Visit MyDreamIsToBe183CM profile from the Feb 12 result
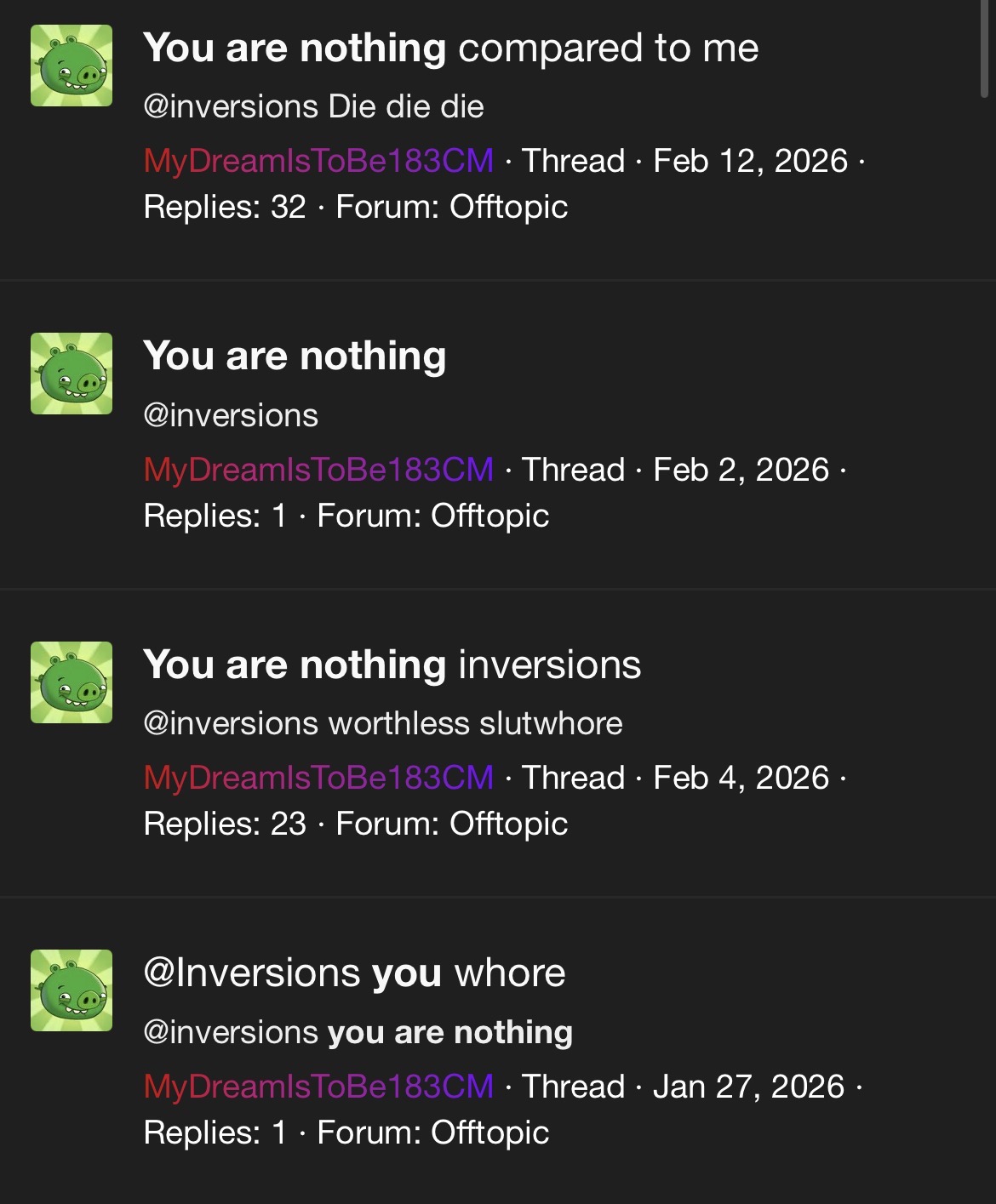Image resolution: width=996 pixels, height=1204 pixels. point(318,161)
